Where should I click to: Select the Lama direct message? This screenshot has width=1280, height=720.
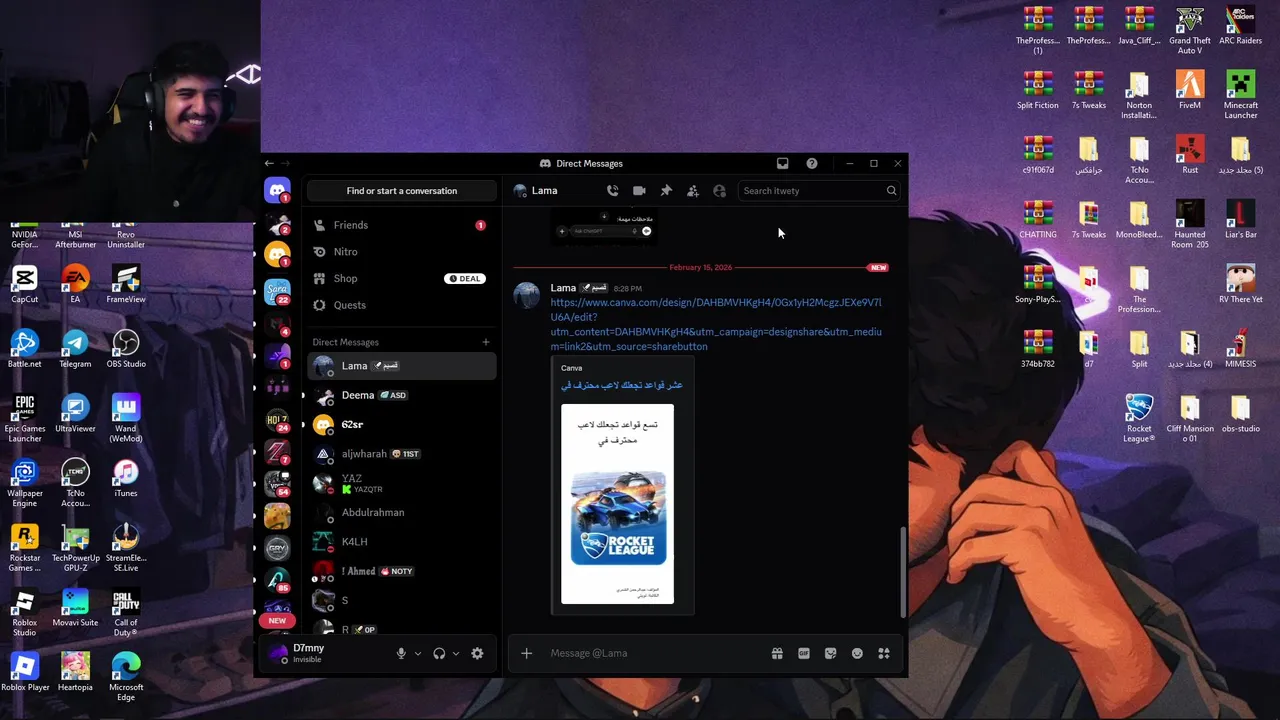point(401,366)
